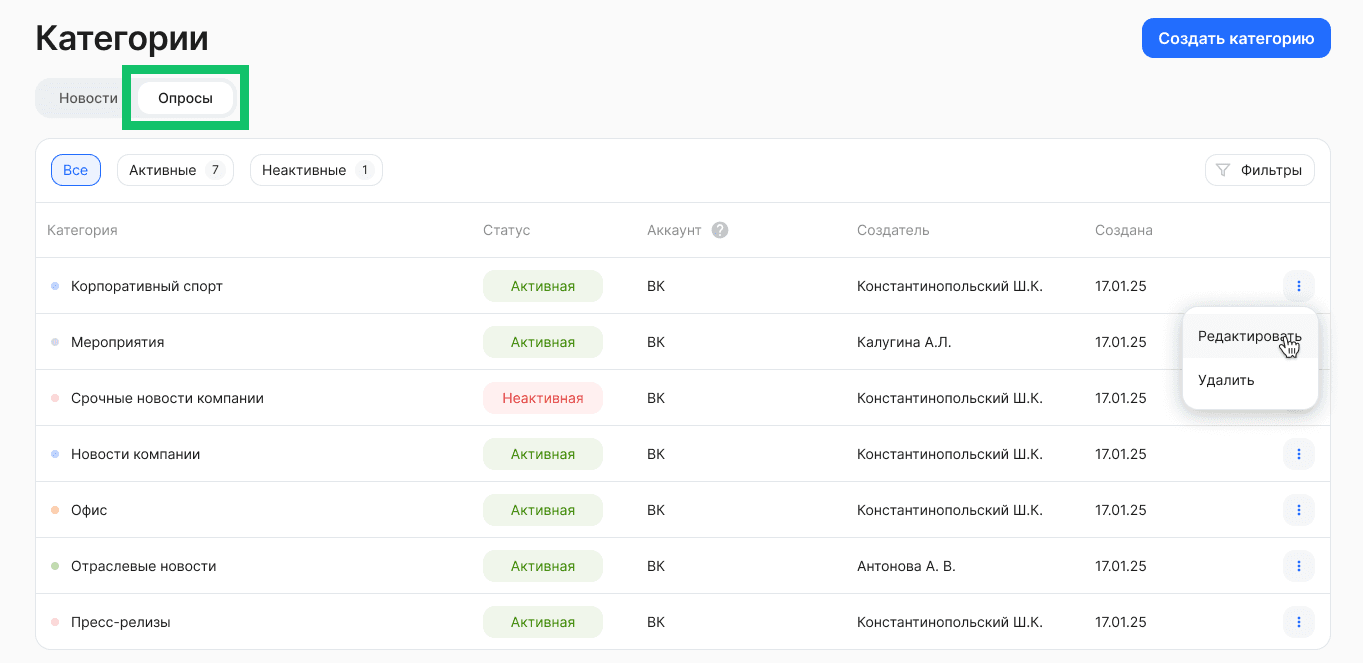Select the Опросы tab

pos(185,98)
